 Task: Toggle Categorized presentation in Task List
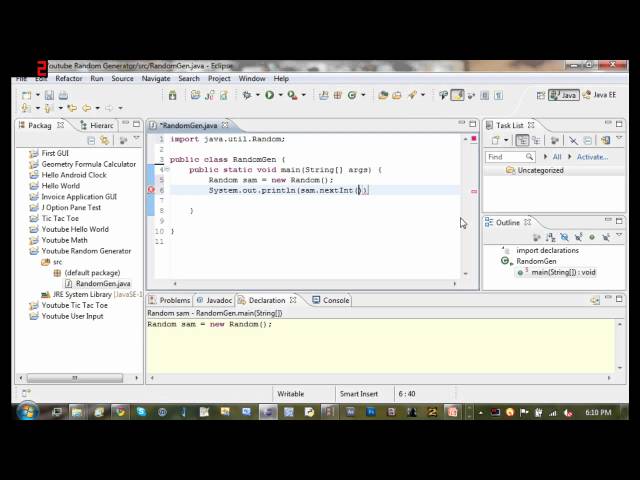[x=522, y=140]
